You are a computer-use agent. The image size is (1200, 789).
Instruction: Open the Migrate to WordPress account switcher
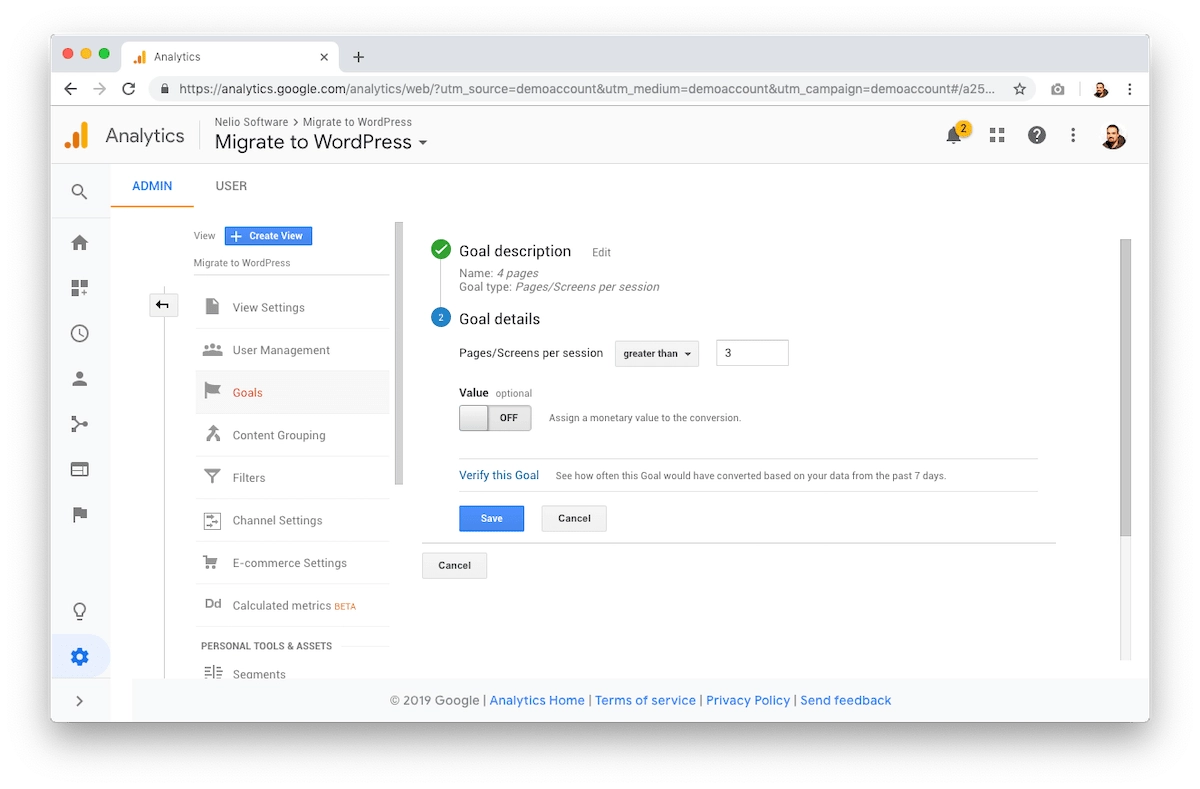click(321, 142)
